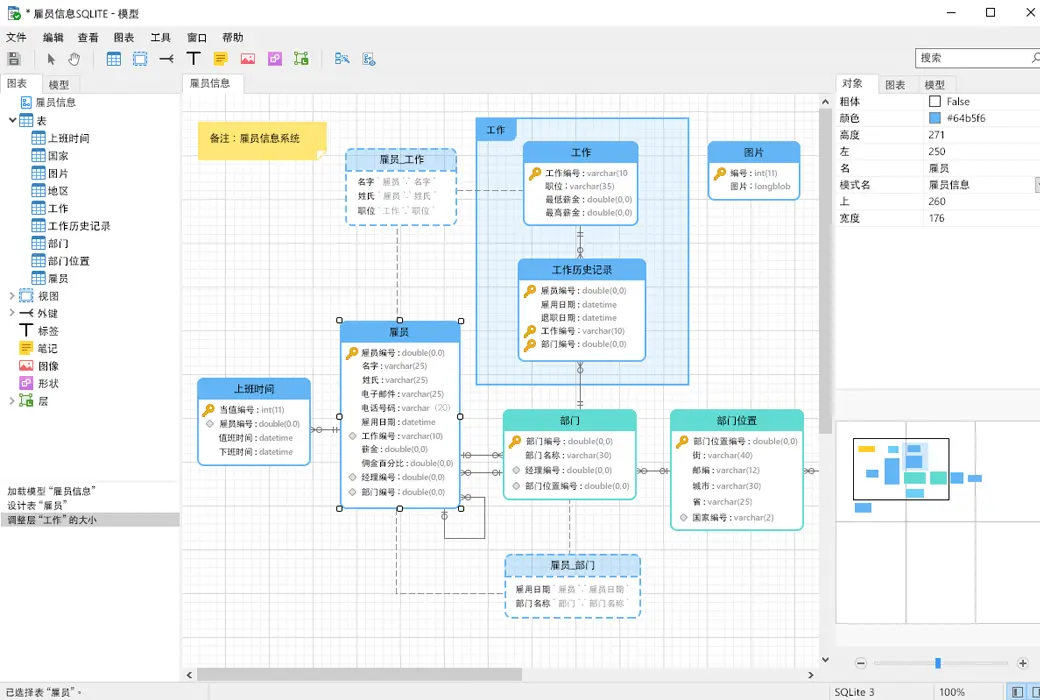Screen dimensions: 1040x700
Task: Click the auto layout toolbar icon
Action: (342, 58)
